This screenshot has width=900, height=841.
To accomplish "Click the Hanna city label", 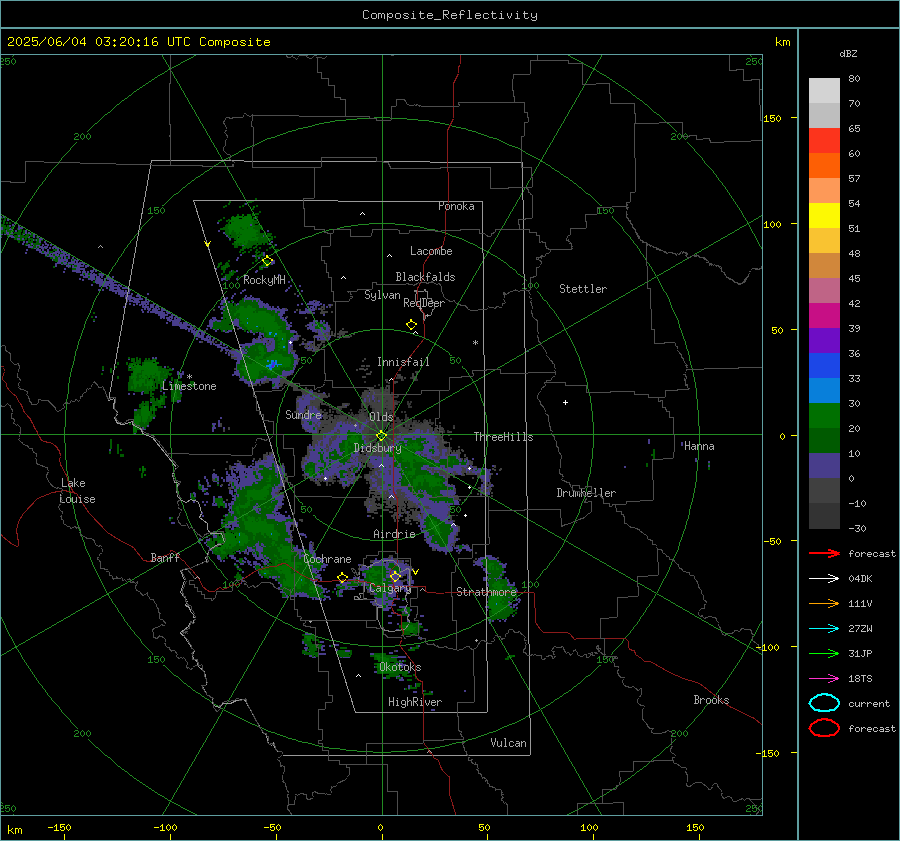I will [x=699, y=446].
